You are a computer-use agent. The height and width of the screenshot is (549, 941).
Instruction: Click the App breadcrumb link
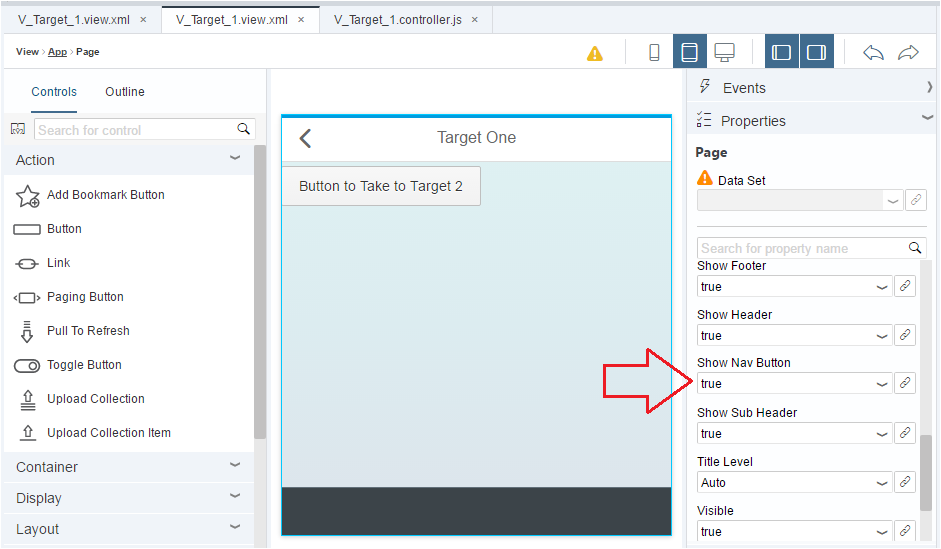[58, 52]
